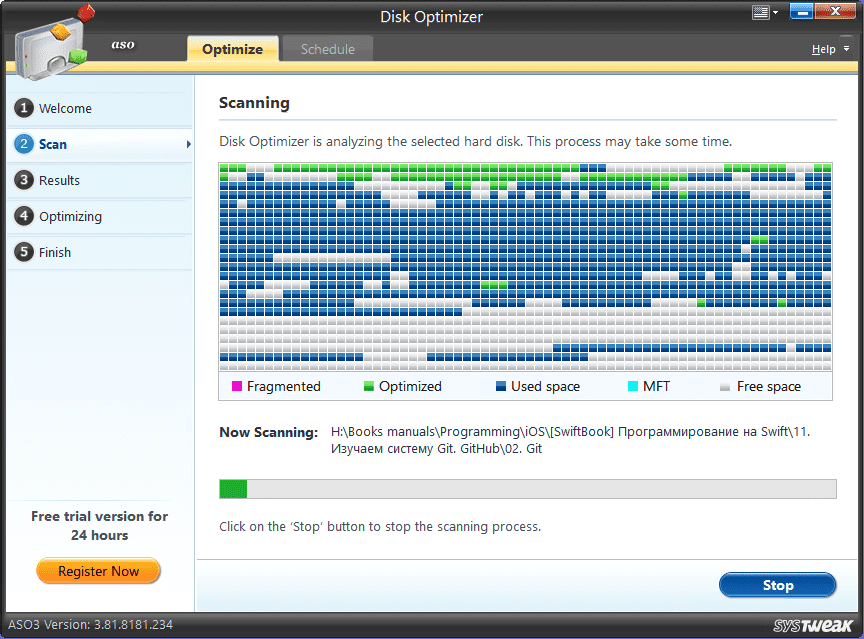Image resolution: width=864 pixels, height=639 pixels.
Task: Select the Scan step
Action: tap(100, 144)
